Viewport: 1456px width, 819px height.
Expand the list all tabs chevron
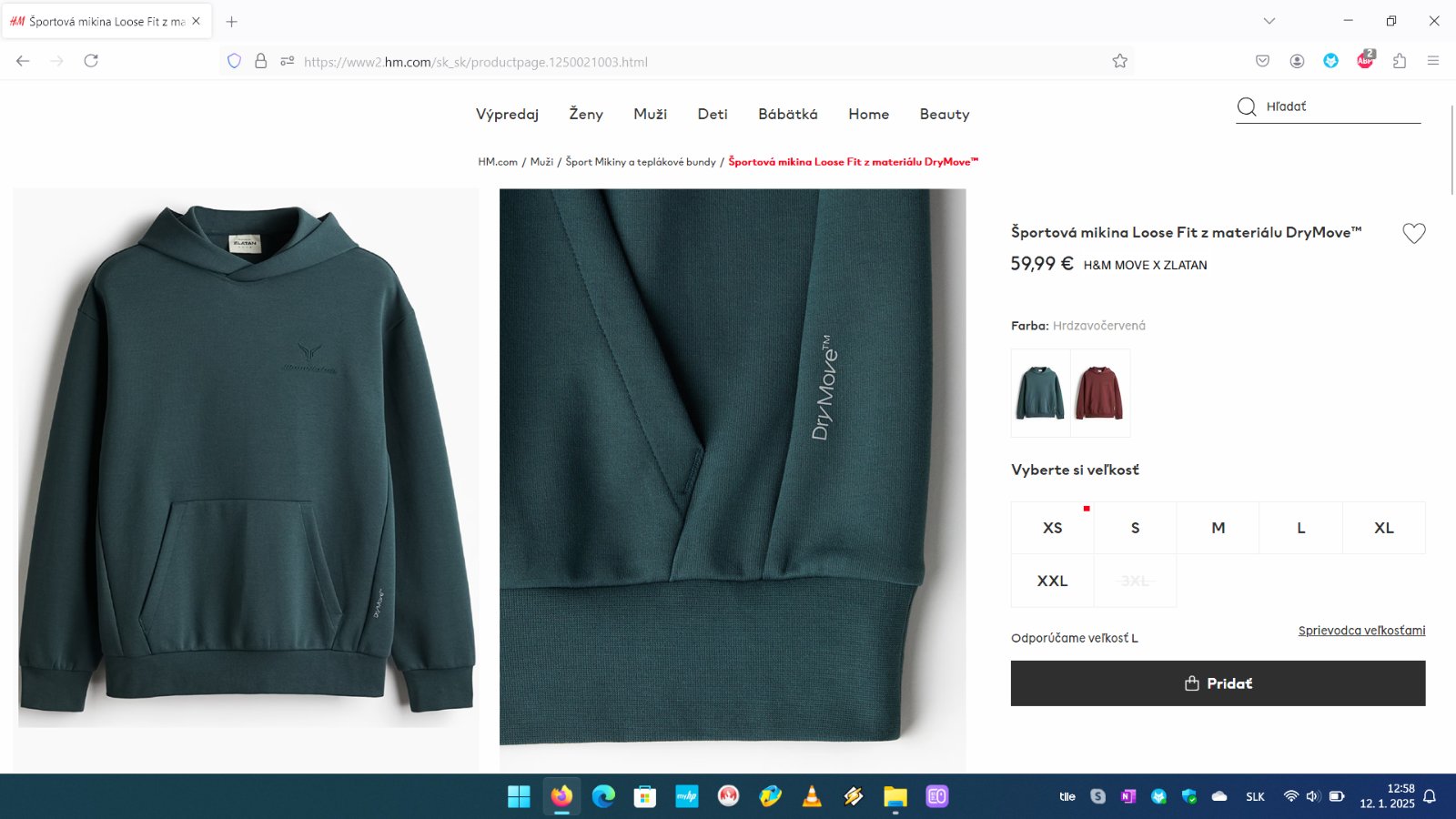(x=1269, y=21)
